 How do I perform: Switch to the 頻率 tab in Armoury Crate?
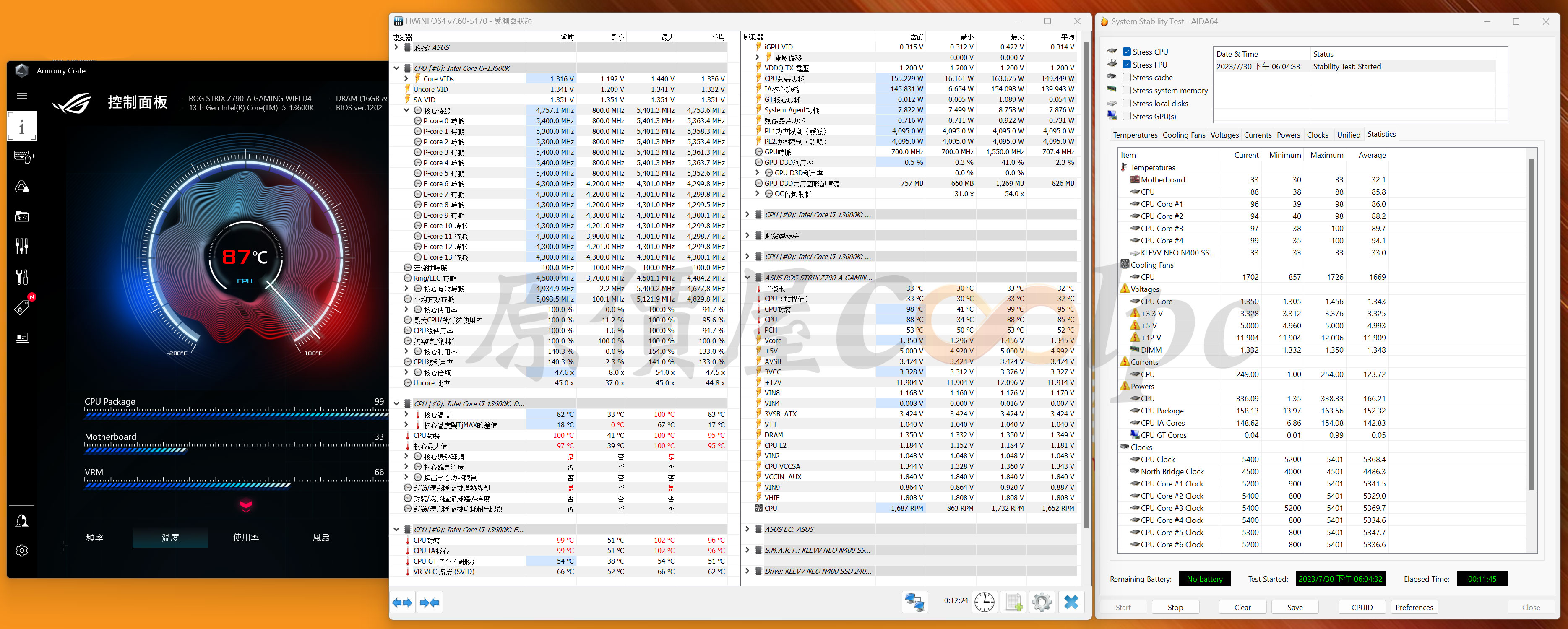(95, 537)
